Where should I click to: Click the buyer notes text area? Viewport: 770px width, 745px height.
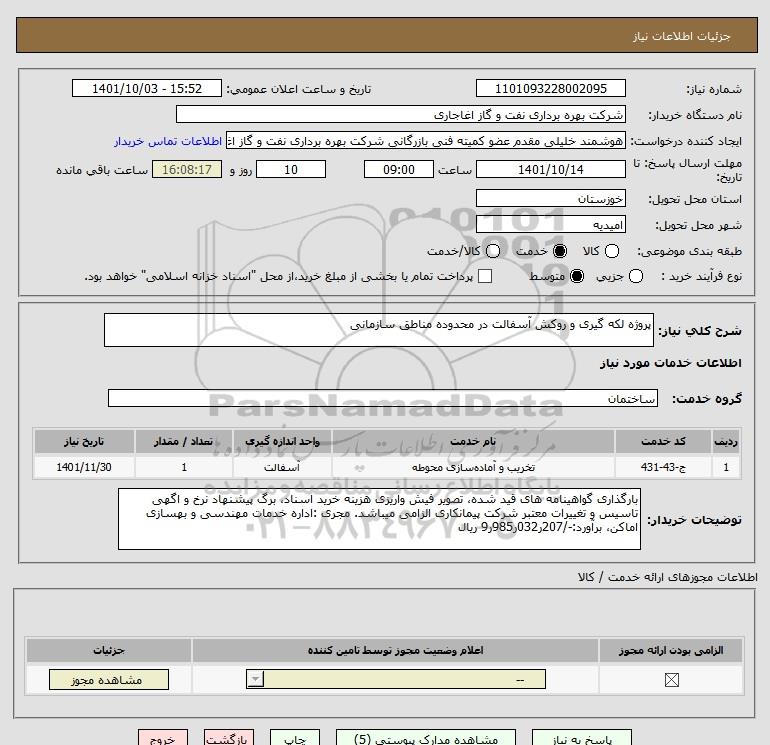(379, 519)
